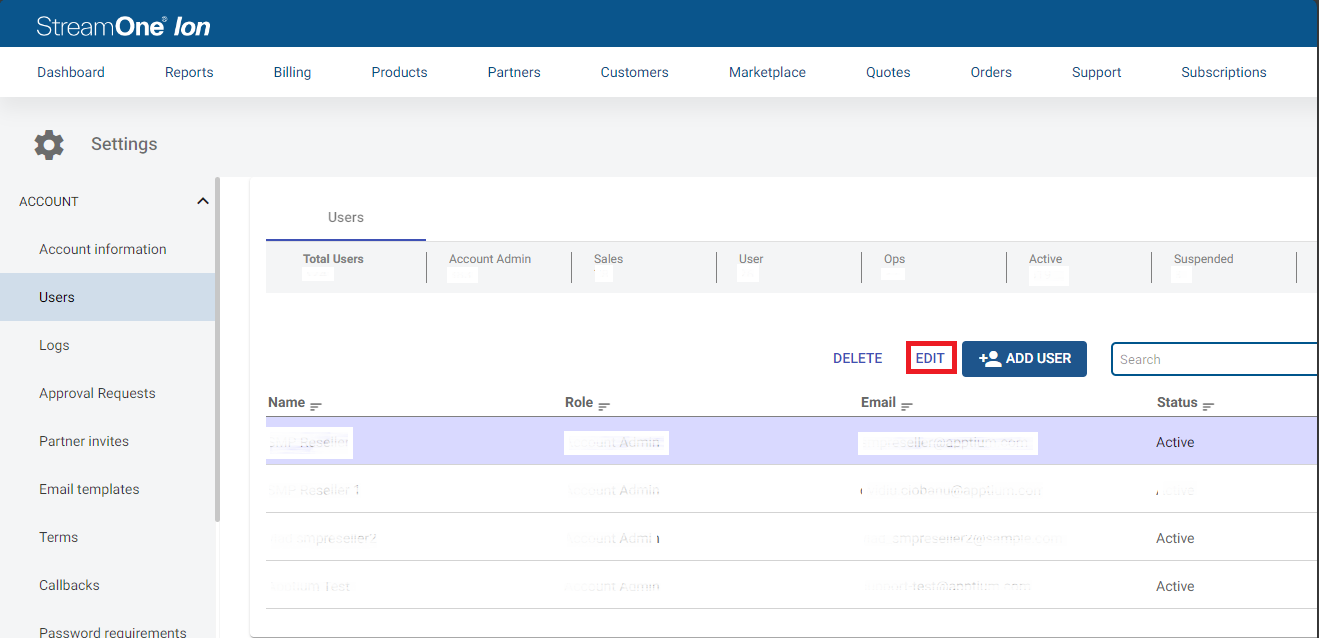Open Terms in the sidebar

click(58, 537)
